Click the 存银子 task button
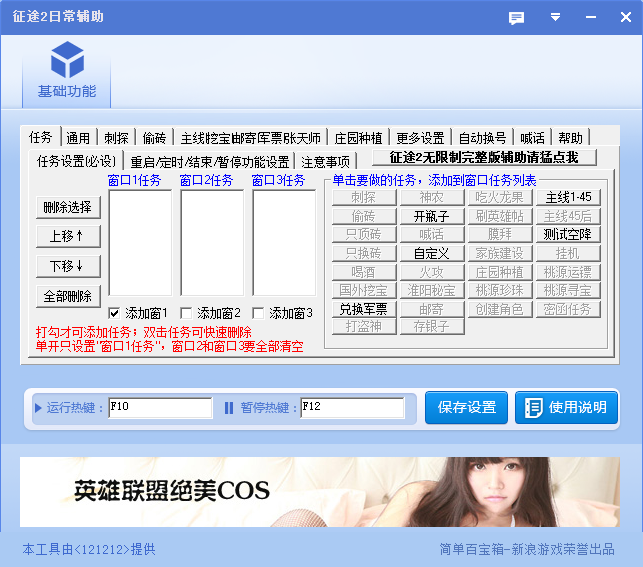The width and height of the screenshot is (643, 567). 432,326
